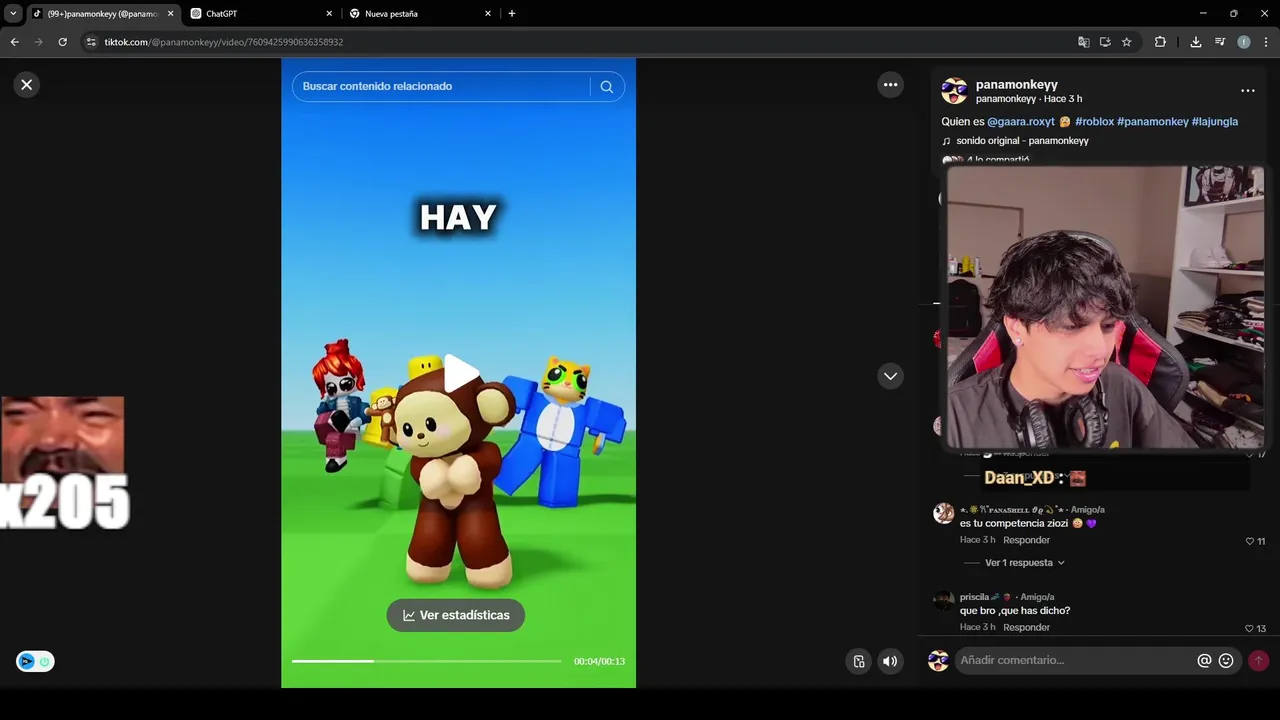Screen dimensions: 1280x720
Task: Open panamonkeyy username link
Action: tap(1016, 85)
